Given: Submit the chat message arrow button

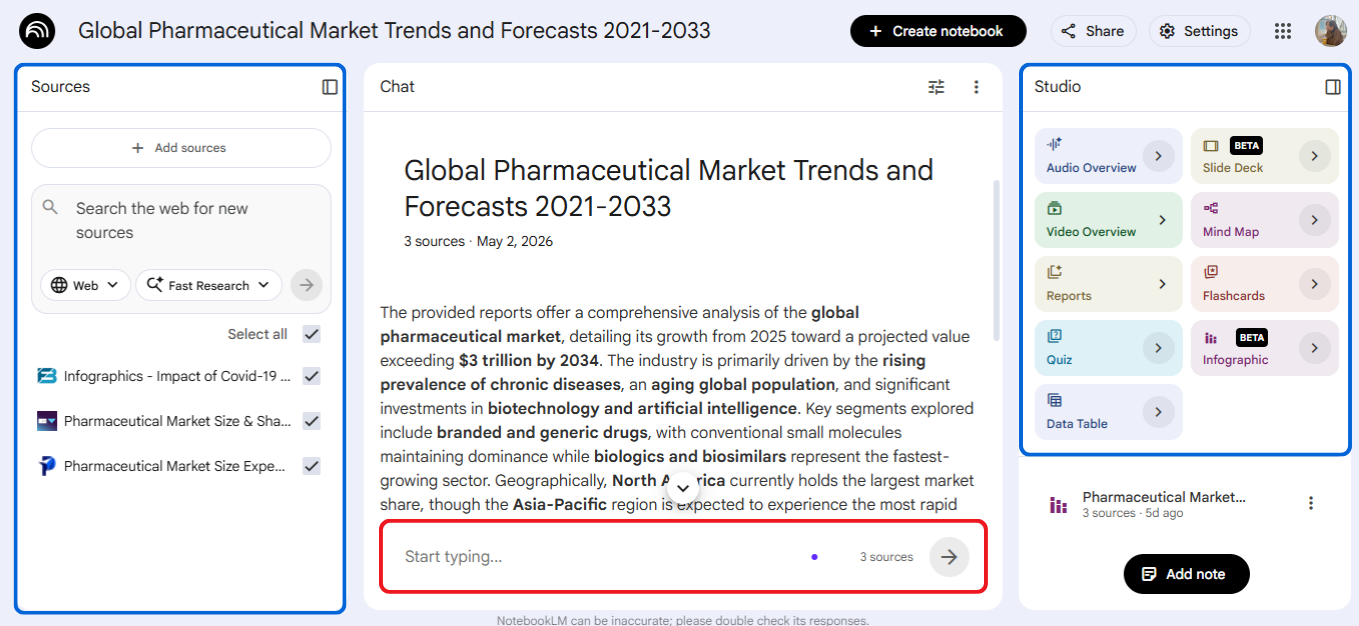Looking at the screenshot, I should [949, 557].
